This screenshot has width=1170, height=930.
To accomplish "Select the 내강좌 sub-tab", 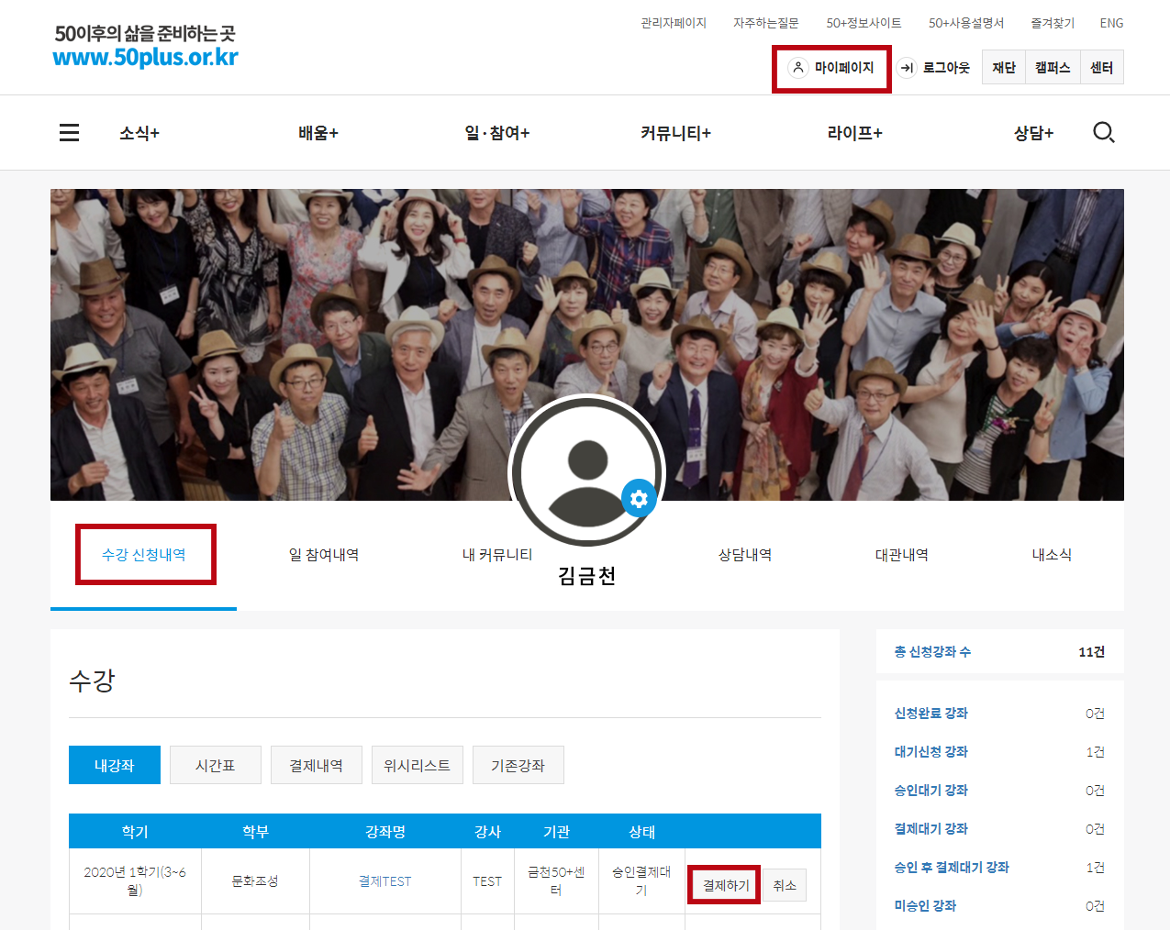I will (114, 765).
